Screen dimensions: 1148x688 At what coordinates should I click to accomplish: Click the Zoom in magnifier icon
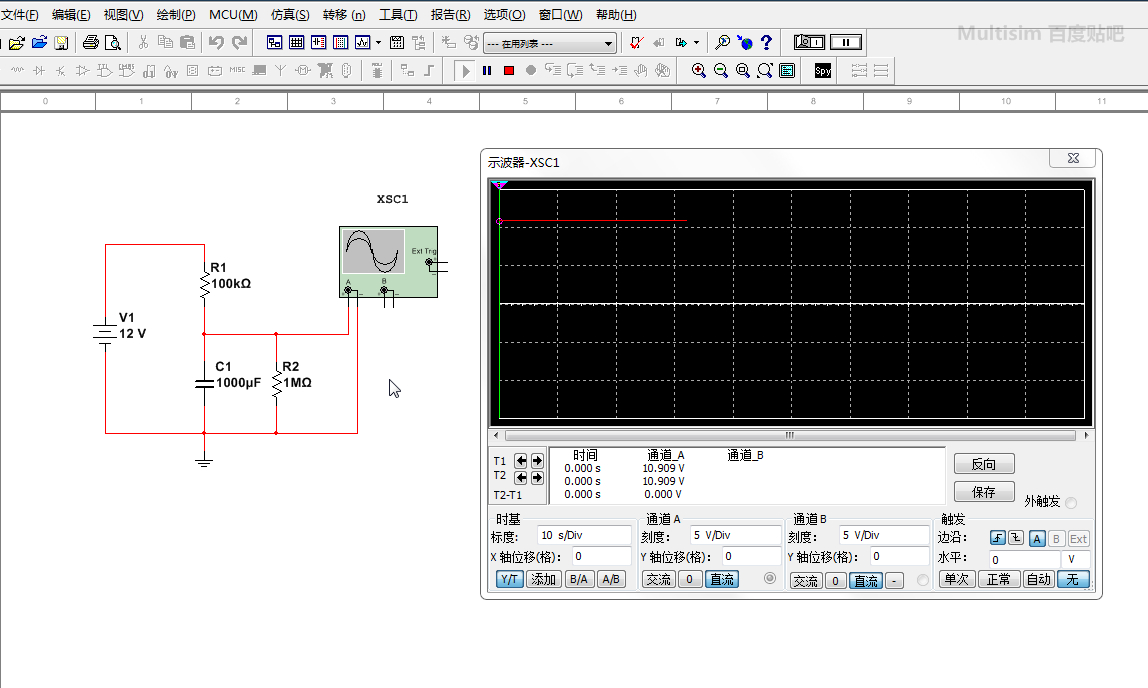(x=699, y=71)
